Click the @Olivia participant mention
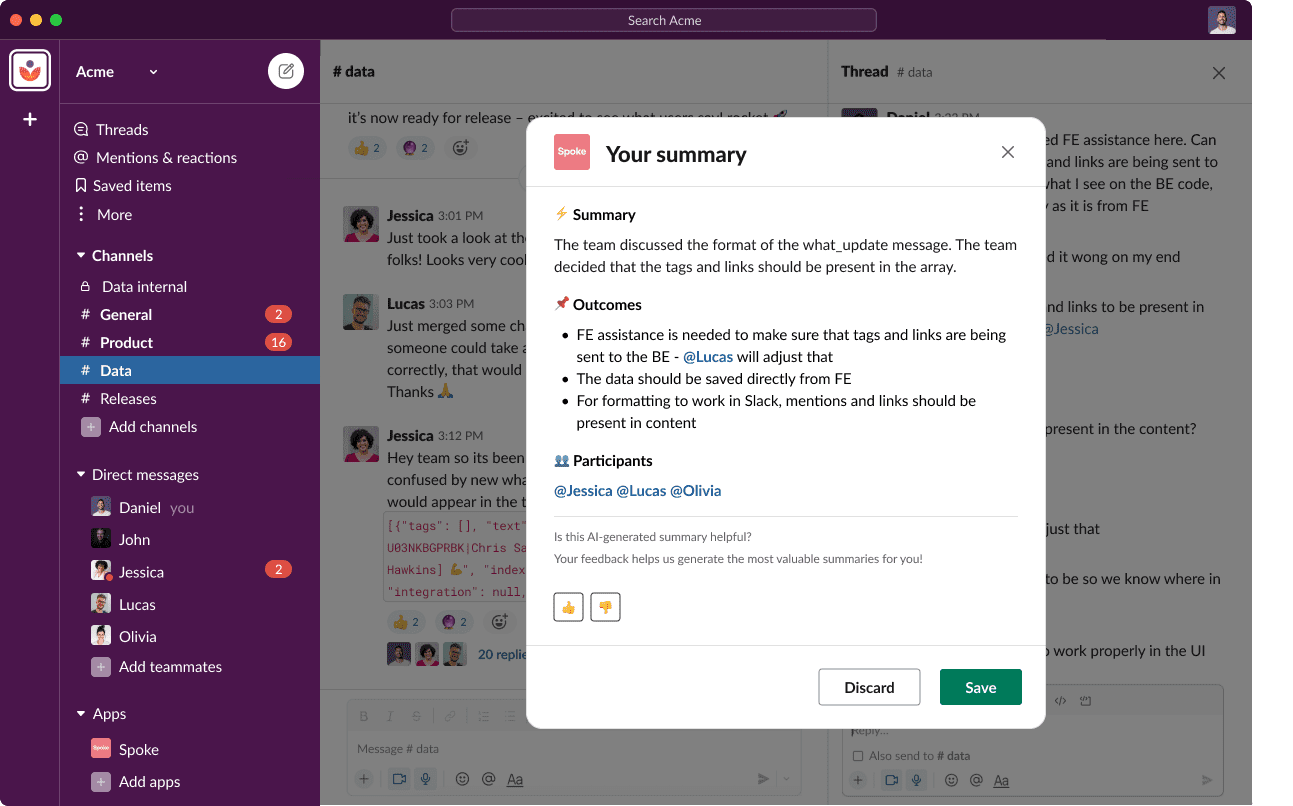 pyautogui.click(x=695, y=491)
